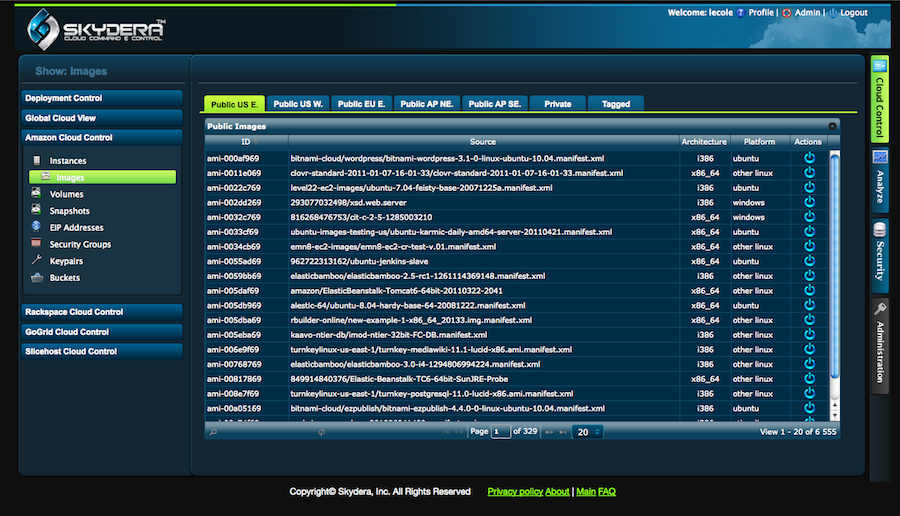The width and height of the screenshot is (900, 516).
Task: Expand the Rackspace Cloud Control section
Action: (x=101, y=312)
